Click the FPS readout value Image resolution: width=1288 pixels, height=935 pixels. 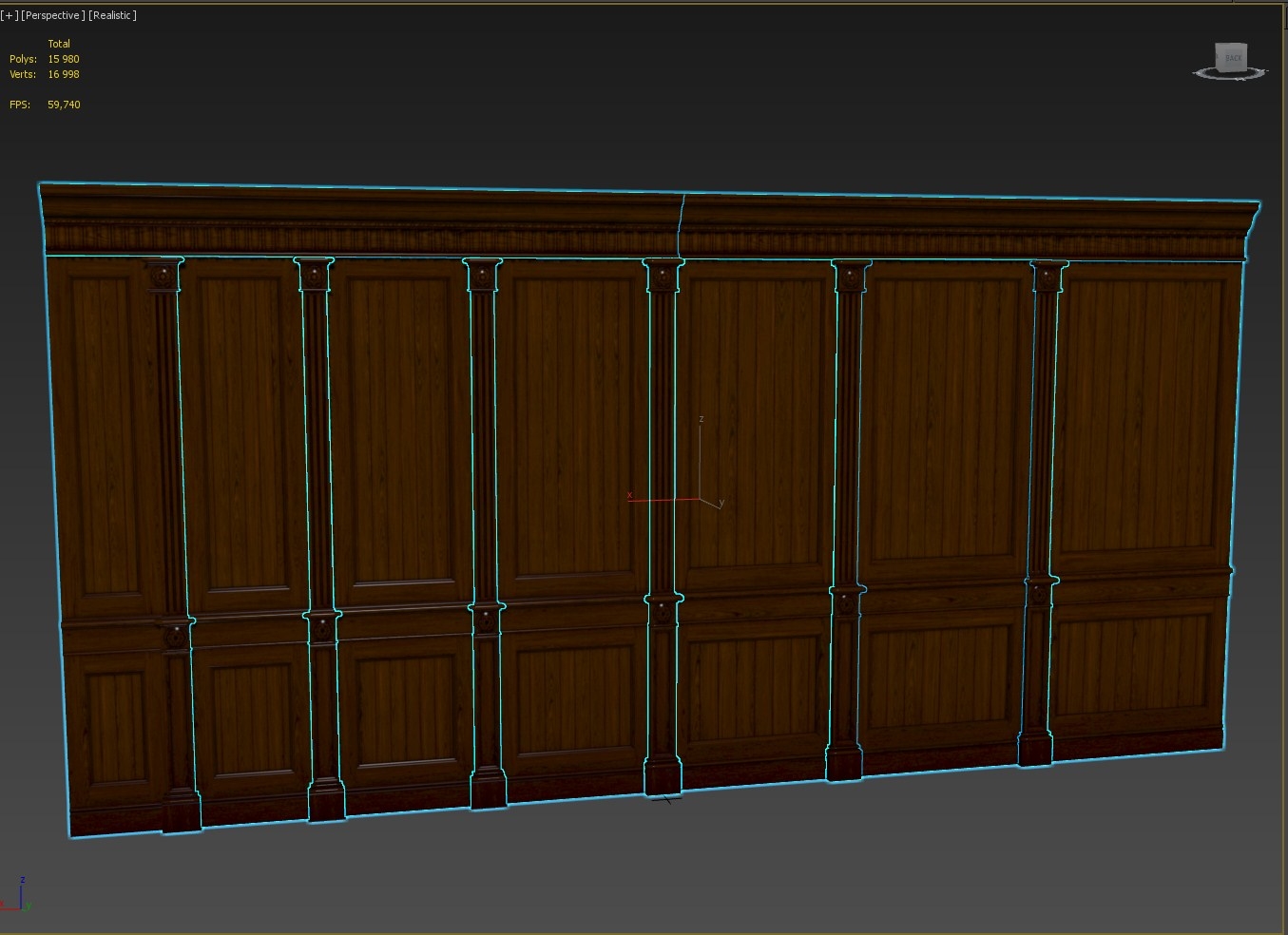[x=63, y=105]
